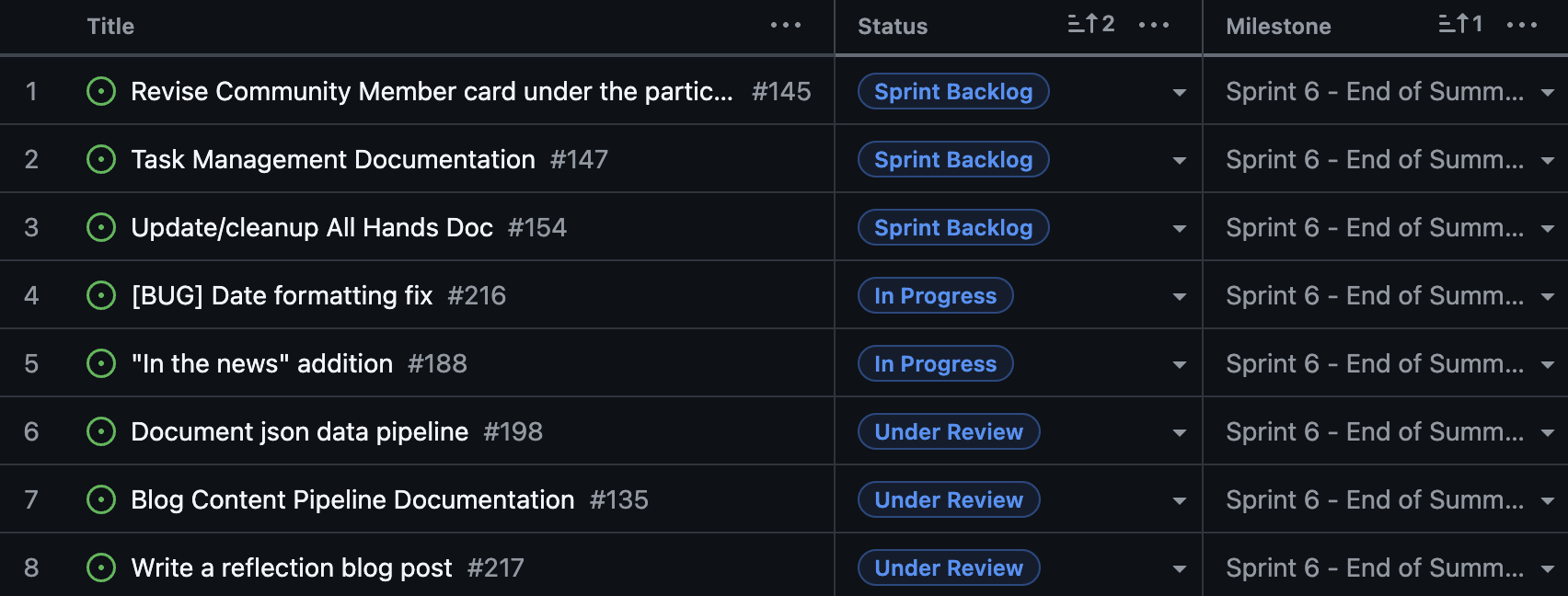Click the open issue icon beside #145
The height and width of the screenshot is (596, 1568).
point(101,91)
